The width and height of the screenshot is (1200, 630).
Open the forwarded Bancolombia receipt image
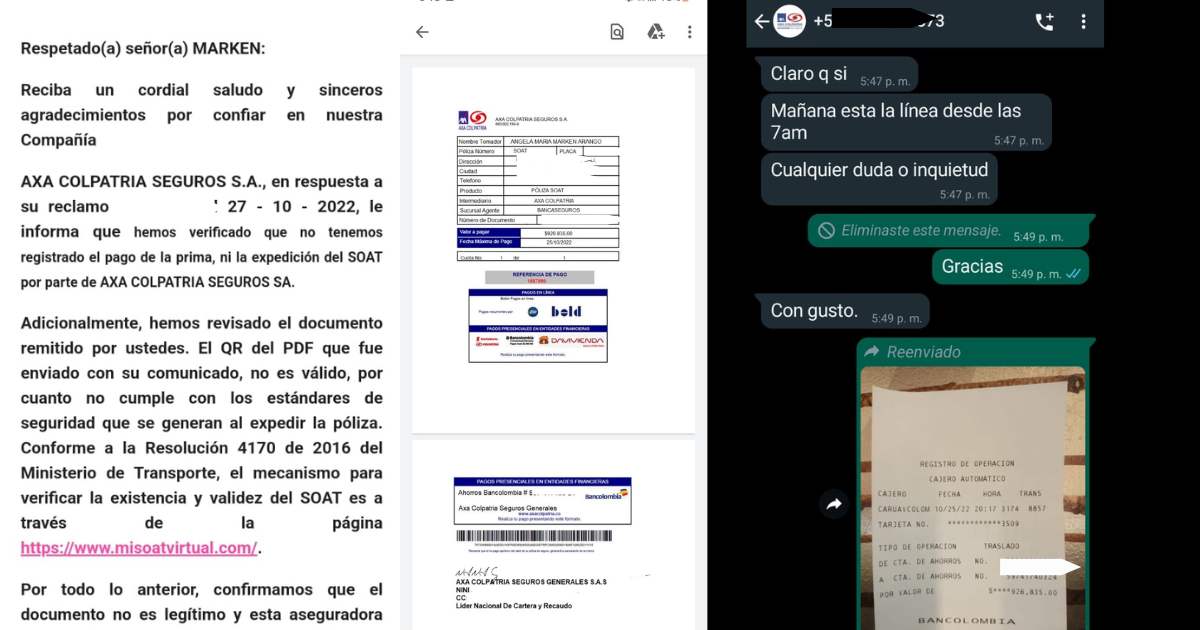(972, 500)
